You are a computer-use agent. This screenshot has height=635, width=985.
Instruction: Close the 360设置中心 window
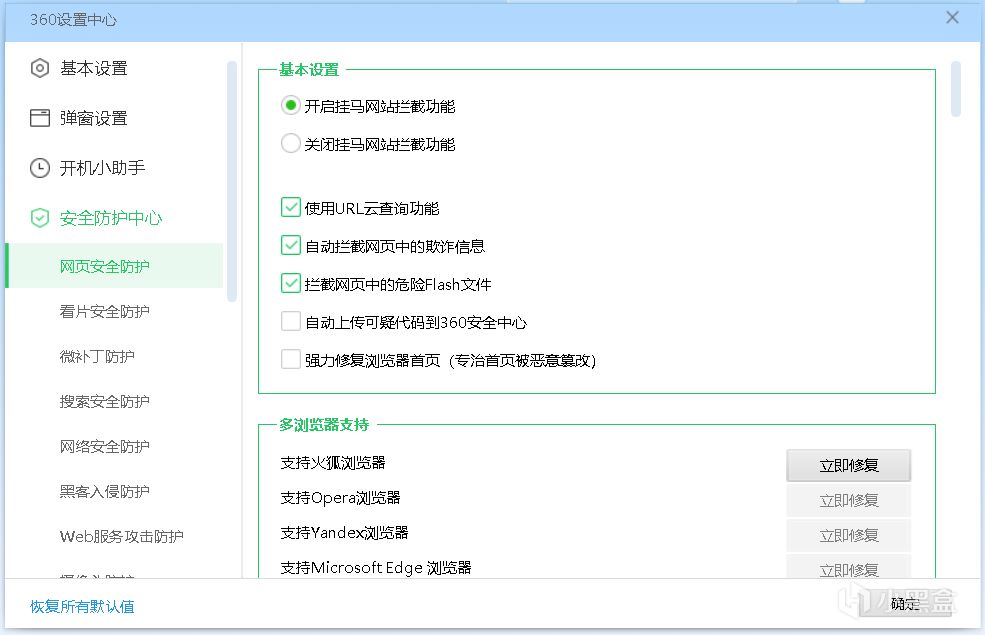952,18
